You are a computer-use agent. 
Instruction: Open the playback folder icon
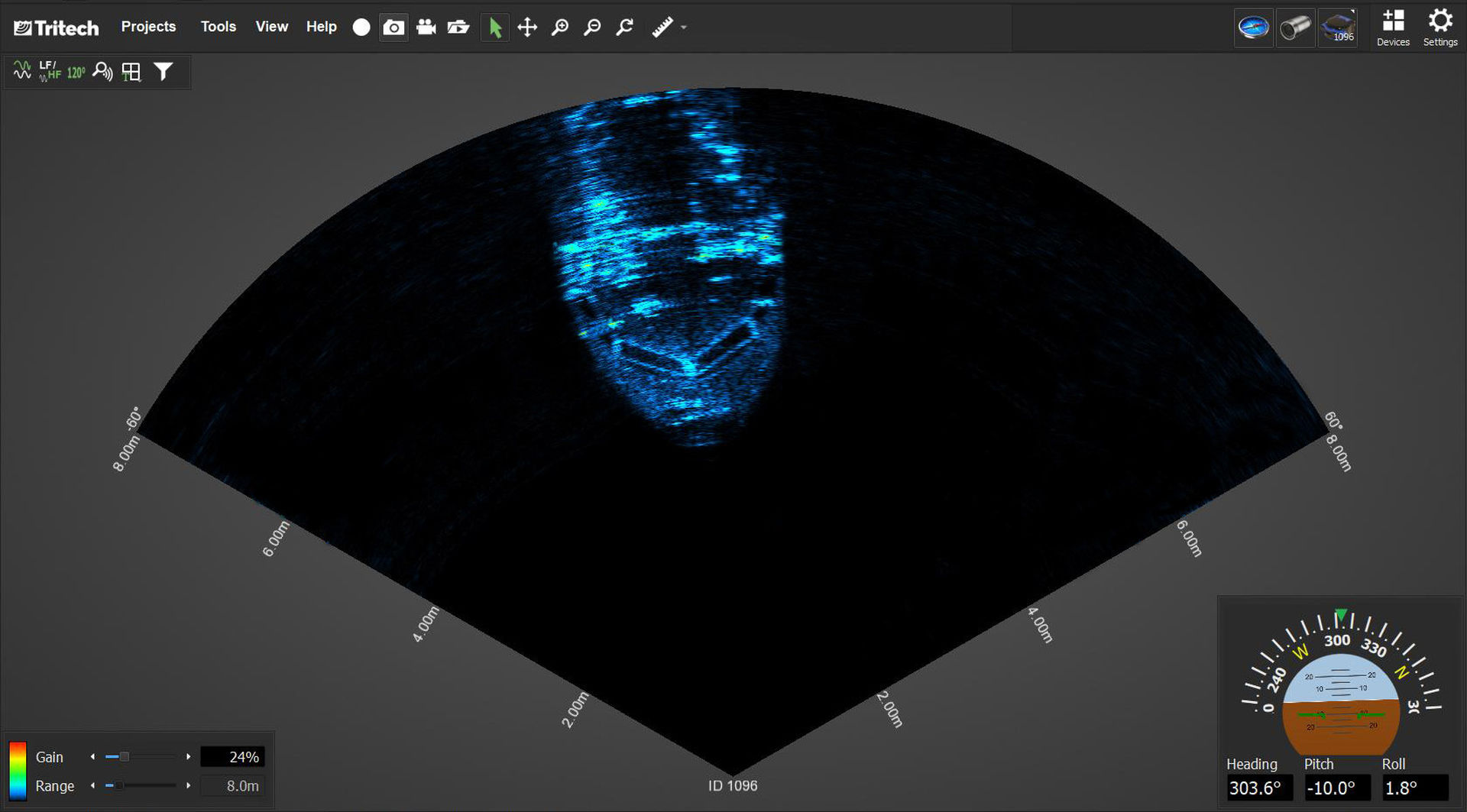point(458,27)
